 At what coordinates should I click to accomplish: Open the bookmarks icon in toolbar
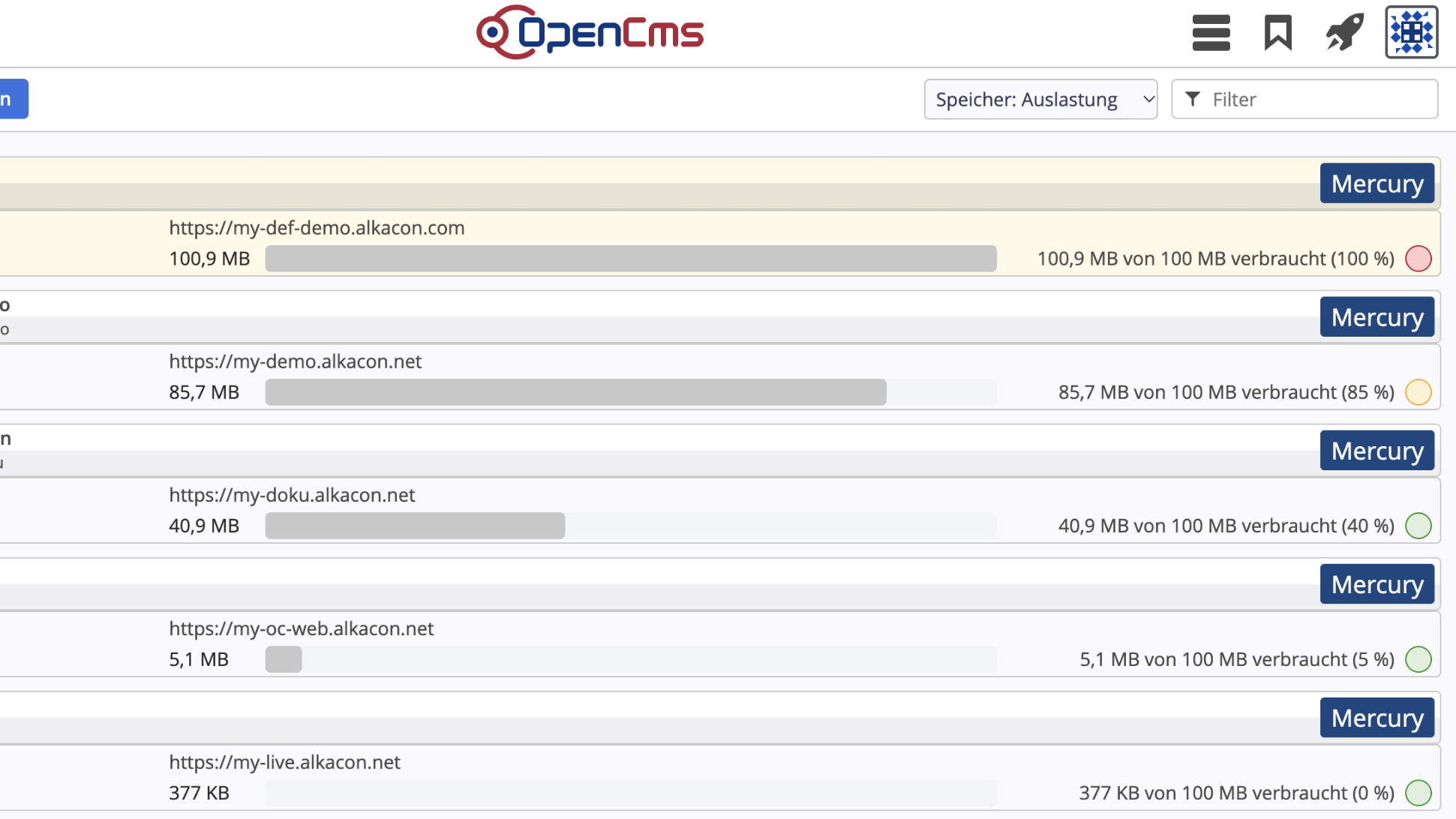1277,33
